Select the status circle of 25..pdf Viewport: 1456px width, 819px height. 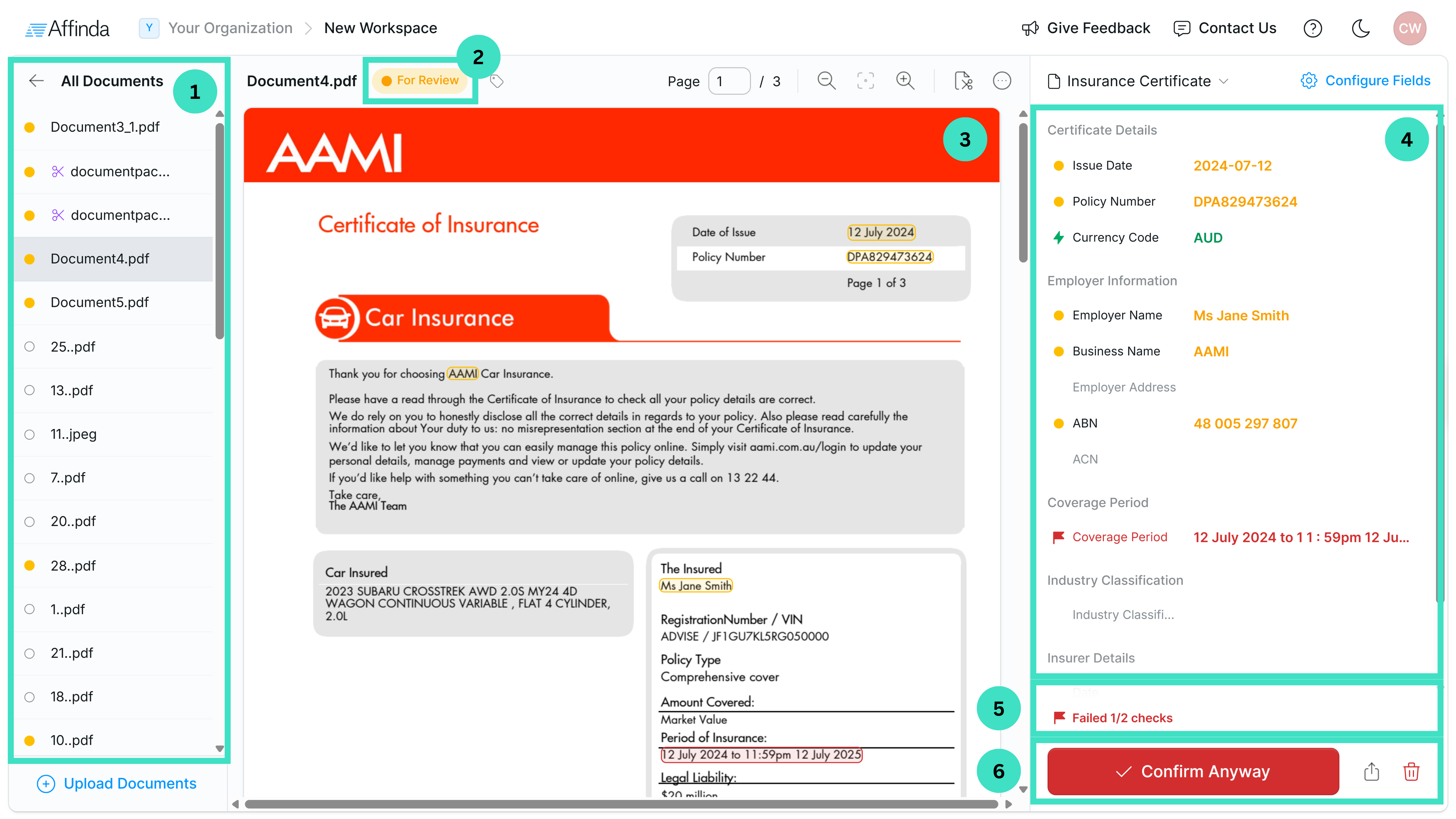(30, 346)
